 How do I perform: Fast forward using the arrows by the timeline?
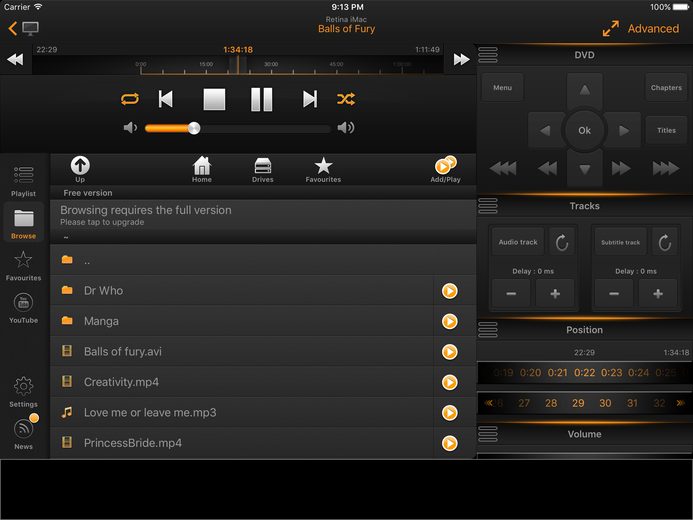461,59
